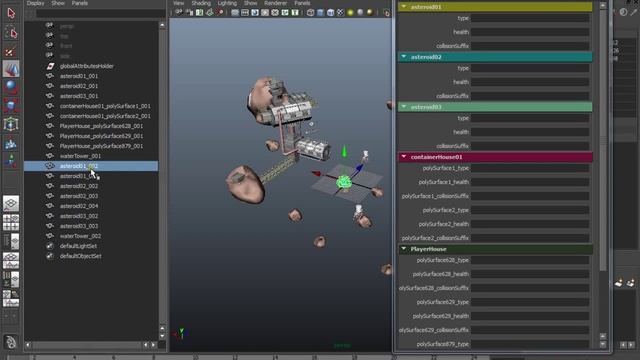Switch to Hypershade/Persp layout icon
Image resolution: width=640 pixels, height=360 pixels.
11,280
